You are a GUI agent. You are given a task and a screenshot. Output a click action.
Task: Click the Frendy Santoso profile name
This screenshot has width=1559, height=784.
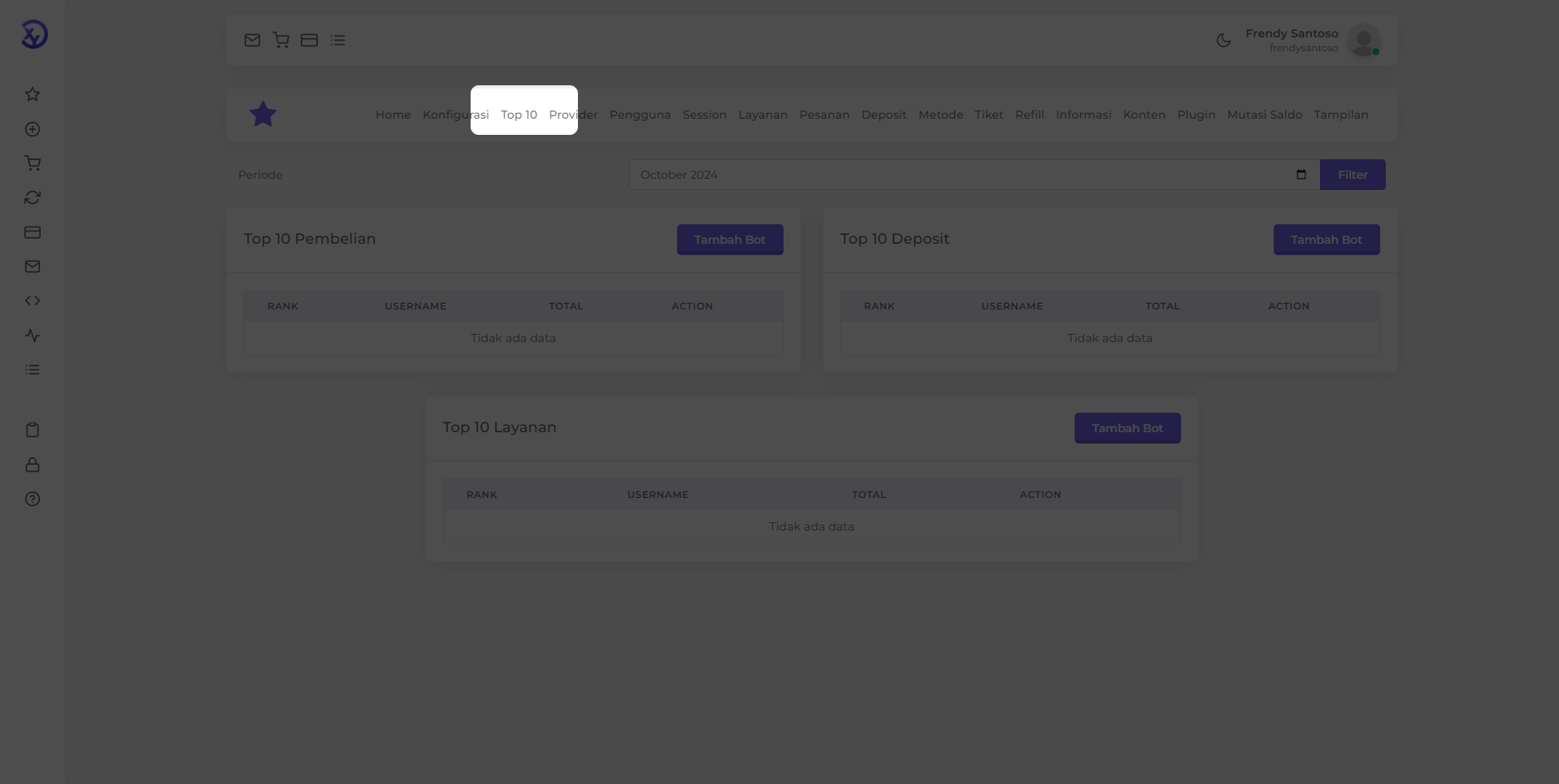(1292, 33)
